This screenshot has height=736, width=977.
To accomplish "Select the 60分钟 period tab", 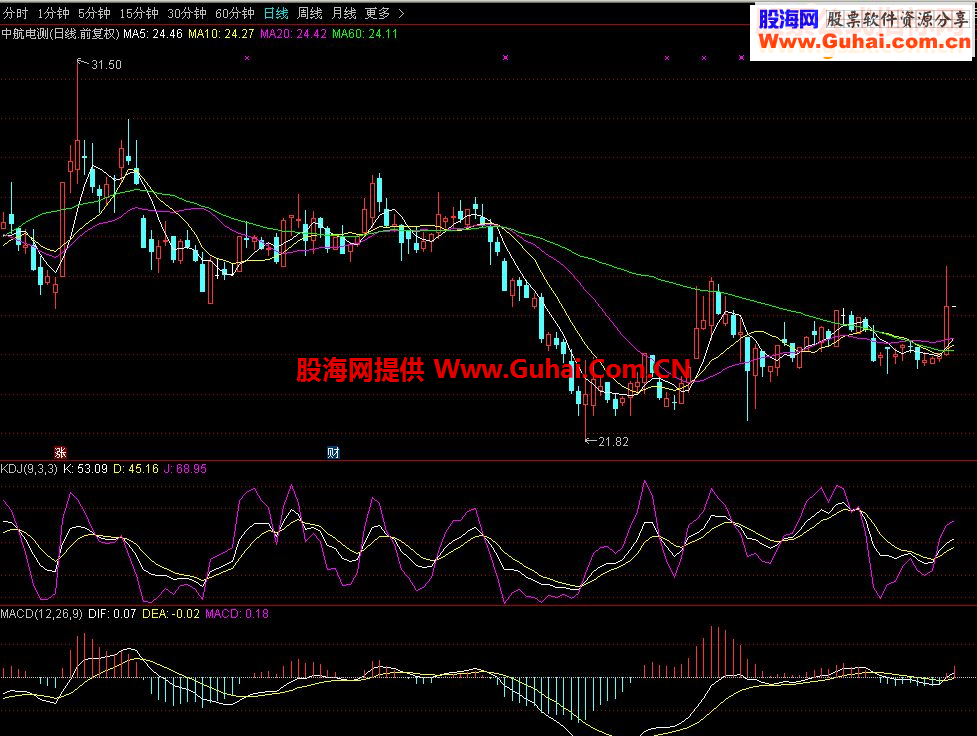I will [x=235, y=13].
